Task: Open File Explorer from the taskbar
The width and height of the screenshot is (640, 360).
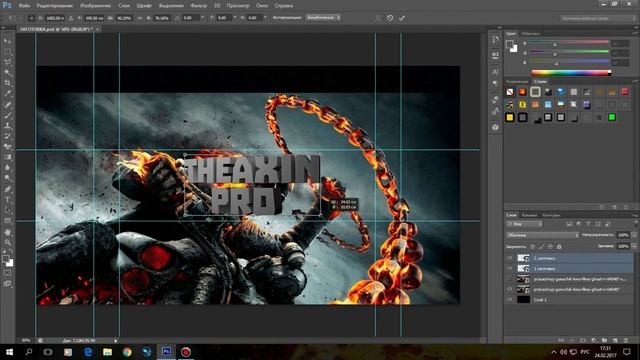Action: [107, 352]
